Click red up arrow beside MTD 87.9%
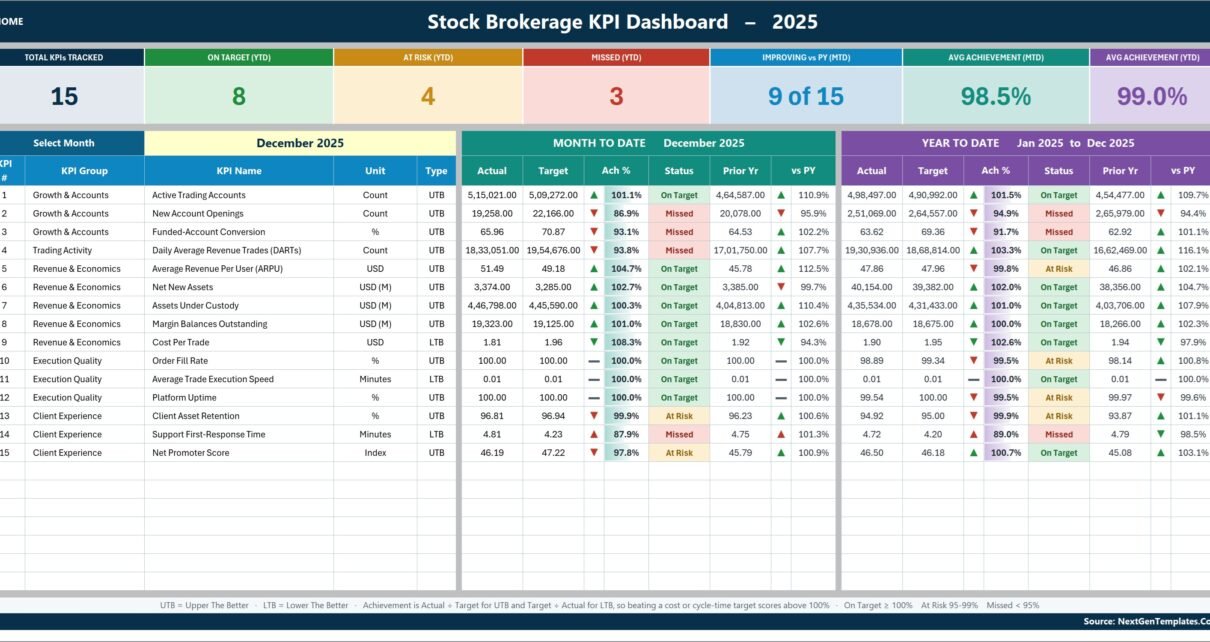 click(594, 434)
